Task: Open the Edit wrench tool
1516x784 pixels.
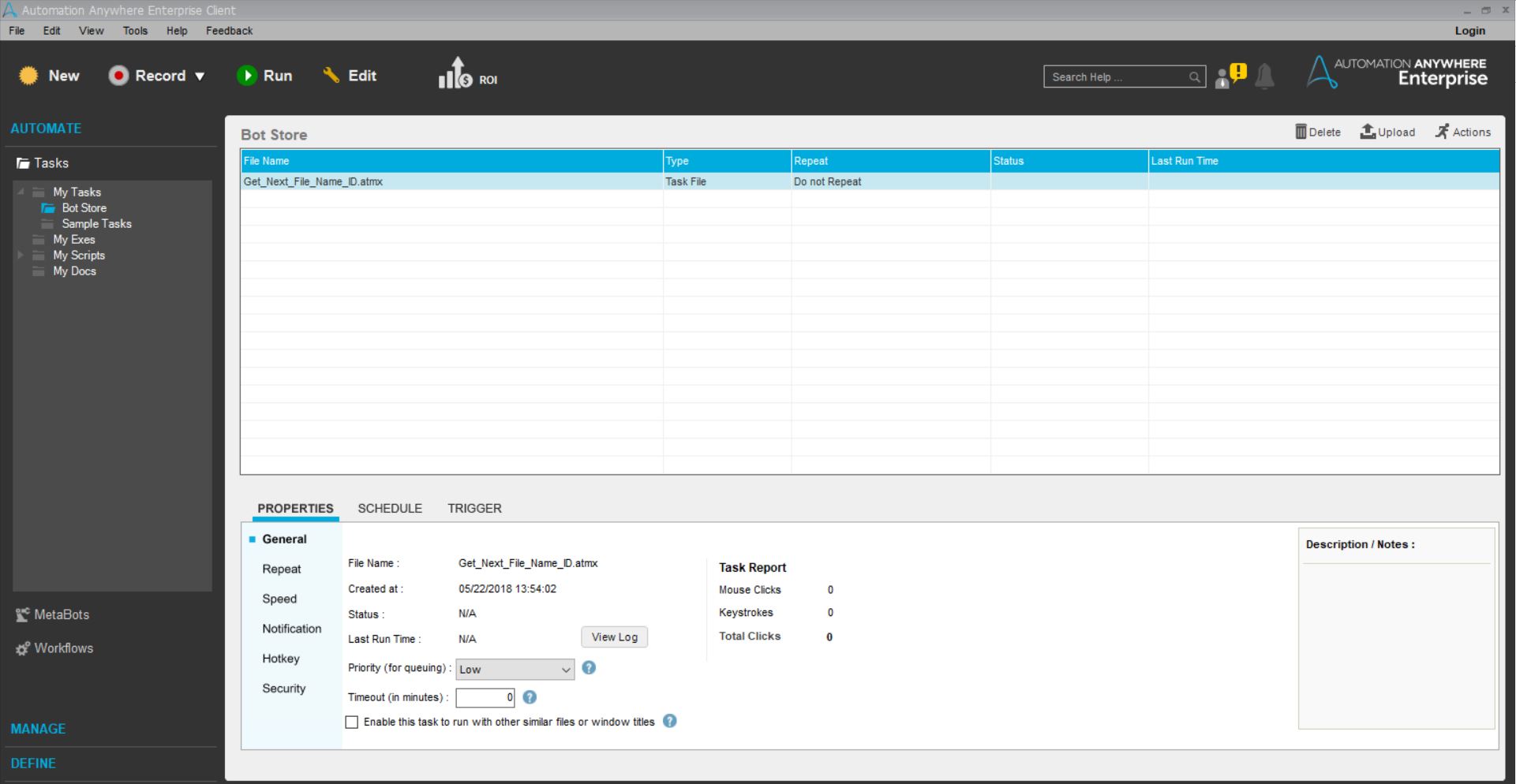Action: pos(331,75)
